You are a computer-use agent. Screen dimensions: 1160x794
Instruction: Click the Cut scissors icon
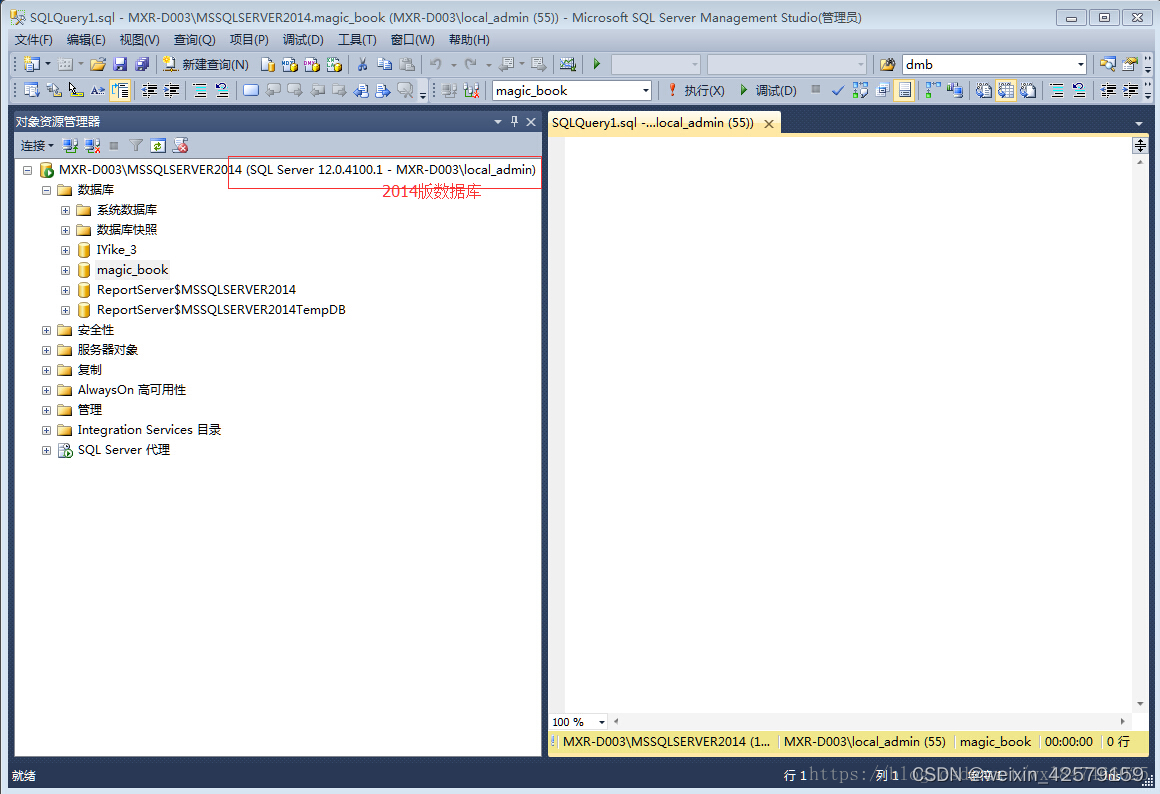362,64
